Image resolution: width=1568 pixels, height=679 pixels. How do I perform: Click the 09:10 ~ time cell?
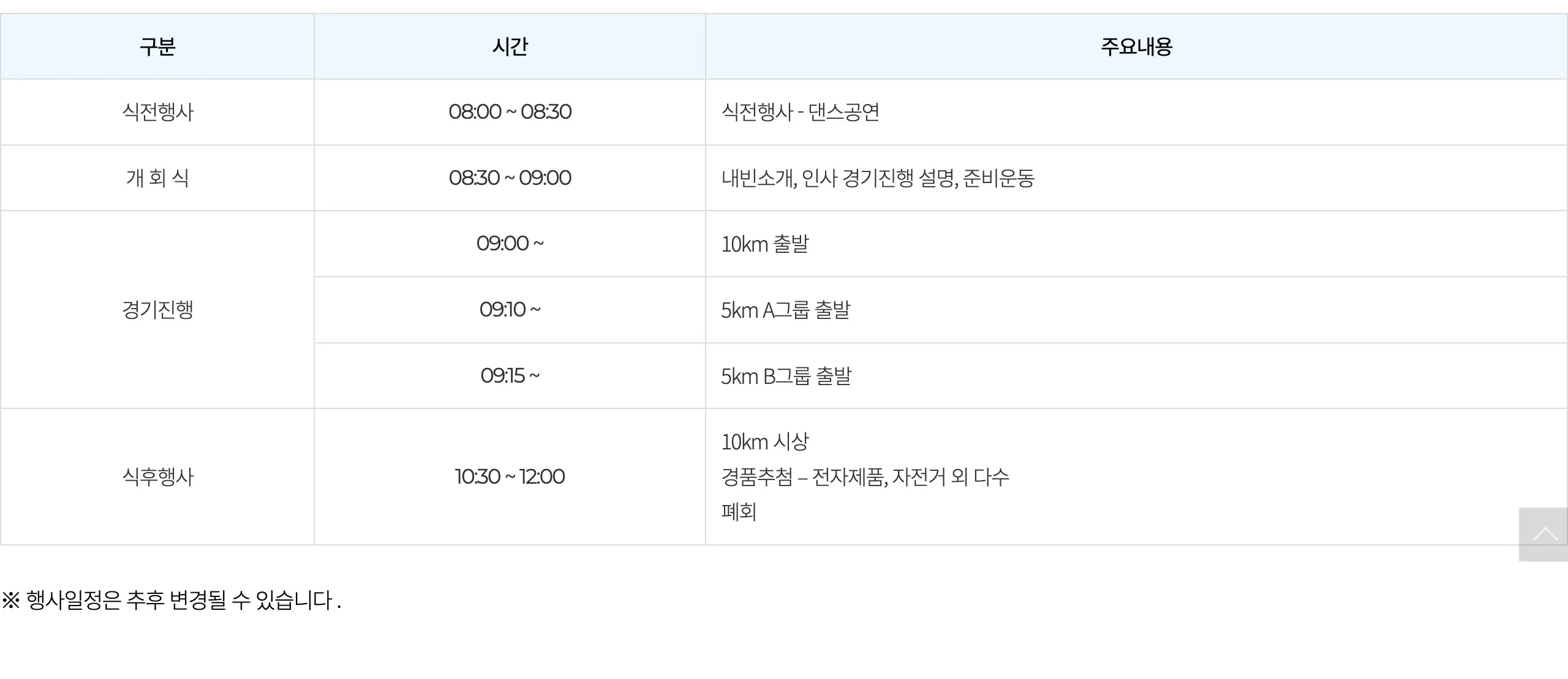(x=510, y=310)
